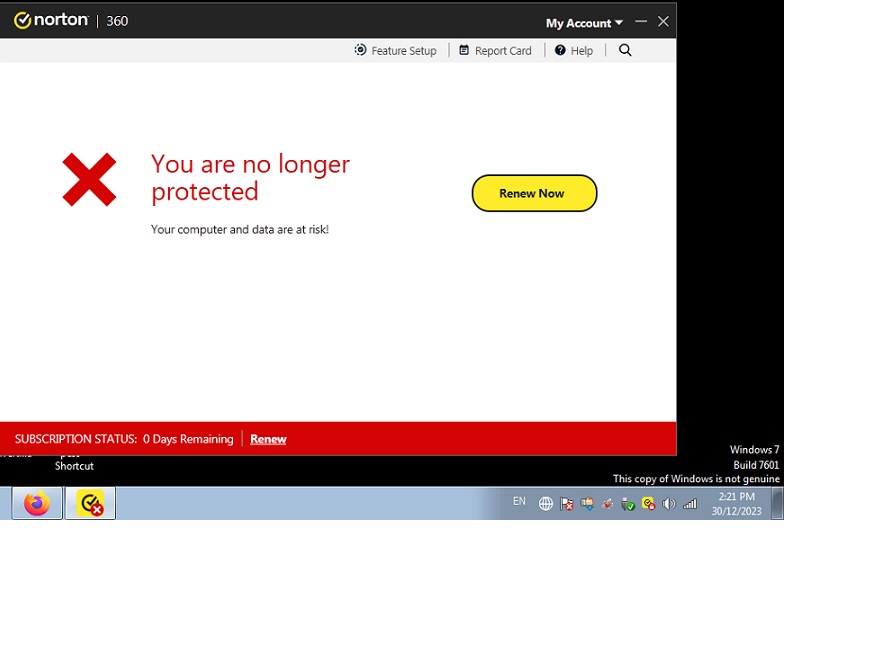The image size is (876, 657).
Task: Click the '0 Days Remaining' status text
Action: tap(188, 439)
